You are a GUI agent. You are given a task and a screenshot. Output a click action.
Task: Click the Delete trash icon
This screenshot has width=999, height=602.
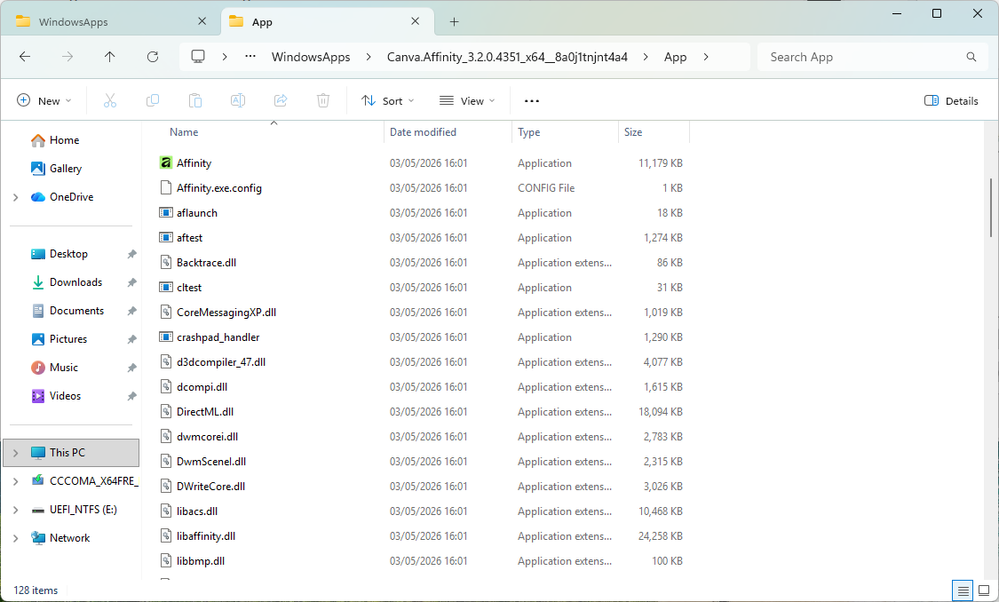pyautogui.click(x=323, y=101)
